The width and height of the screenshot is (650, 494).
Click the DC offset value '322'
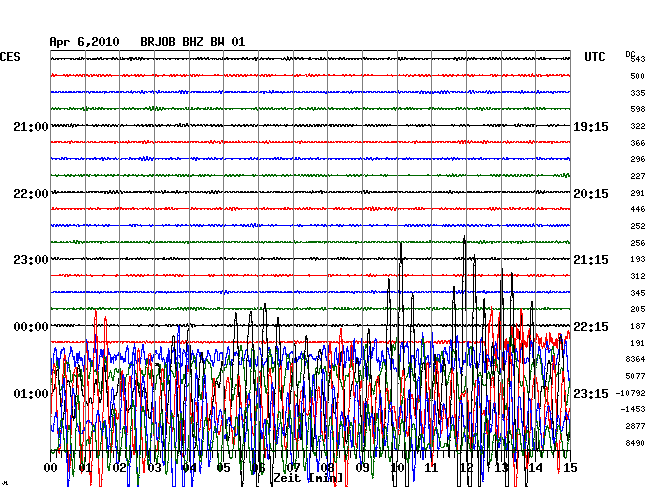(x=638, y=126)
